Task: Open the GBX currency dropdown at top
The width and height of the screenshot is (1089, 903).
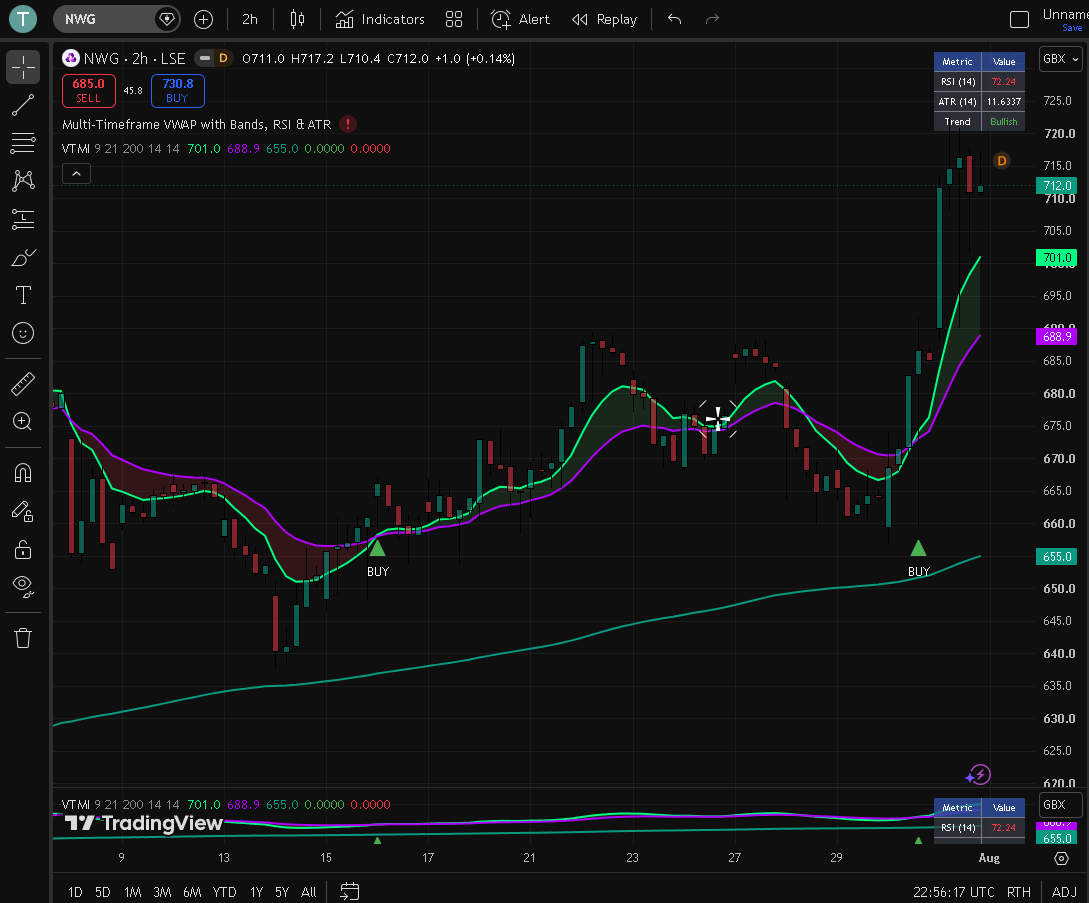Action: point(1061,59)
